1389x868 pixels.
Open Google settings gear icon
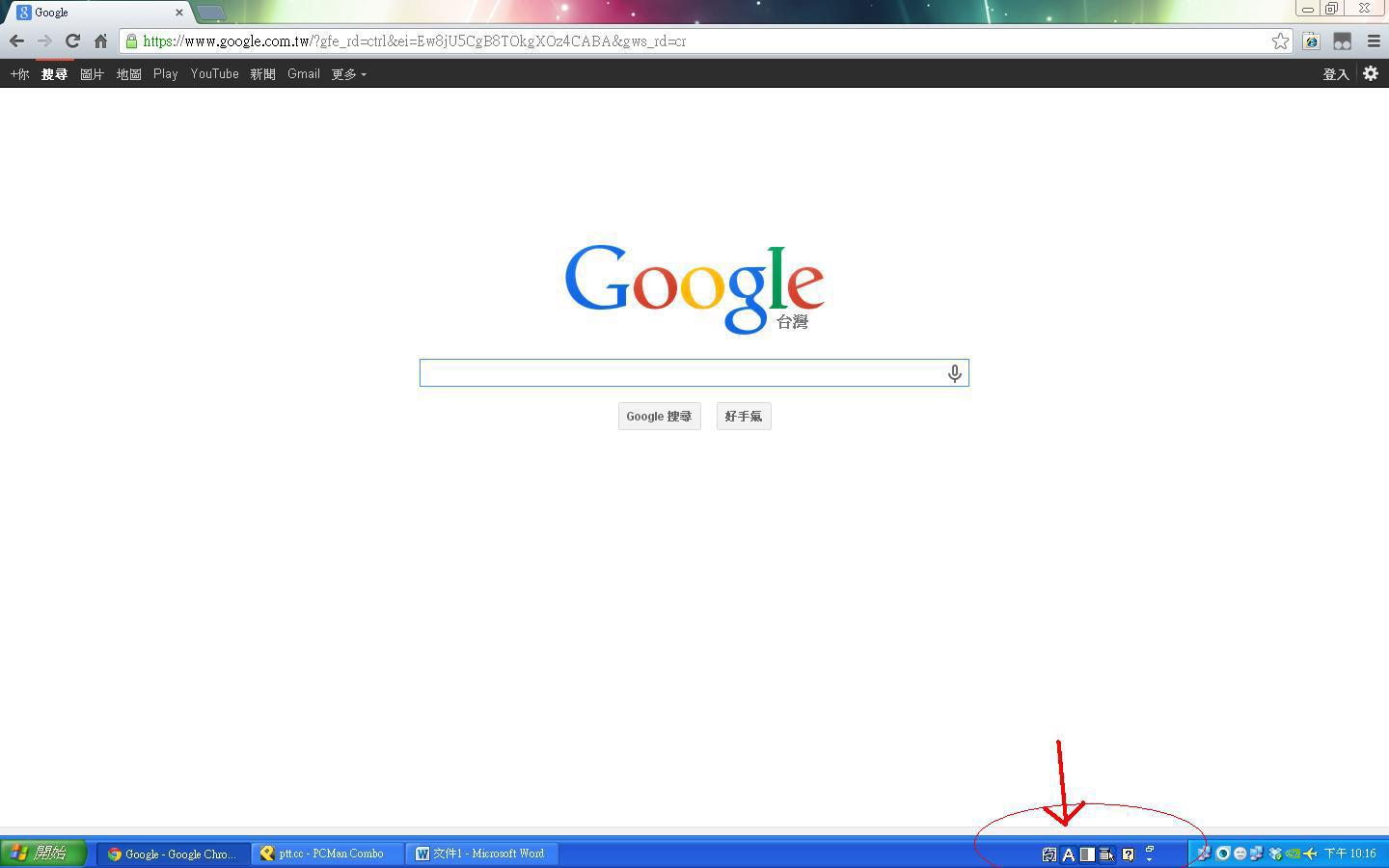pos(1371,73)
